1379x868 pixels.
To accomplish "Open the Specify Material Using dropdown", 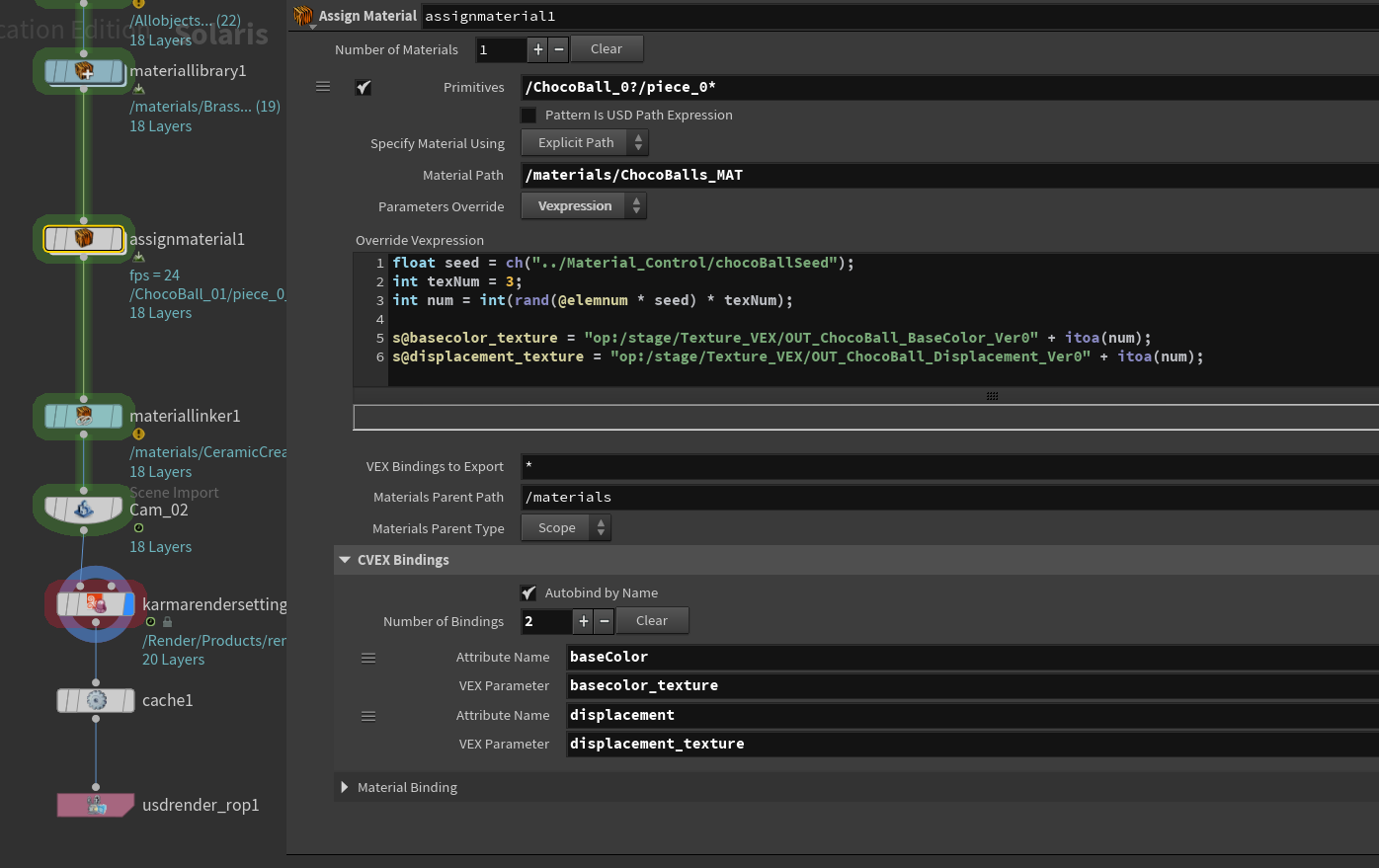I will coord(584,143).
